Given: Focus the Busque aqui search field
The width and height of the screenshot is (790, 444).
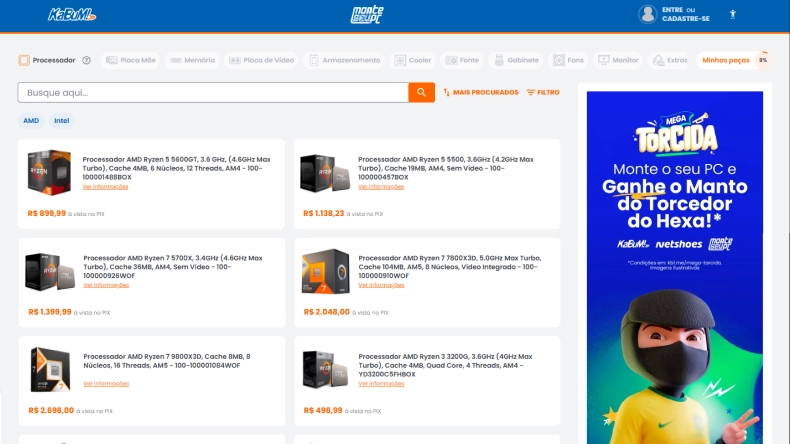Looking at the screenshot, I should (x=213, y=92).
